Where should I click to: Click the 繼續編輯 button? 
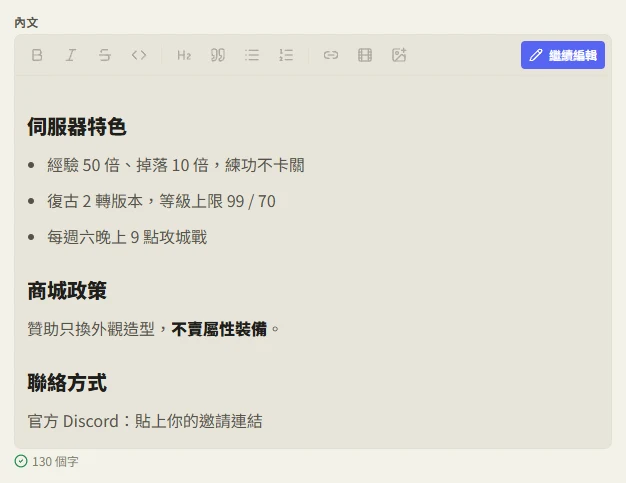[563, 55]
